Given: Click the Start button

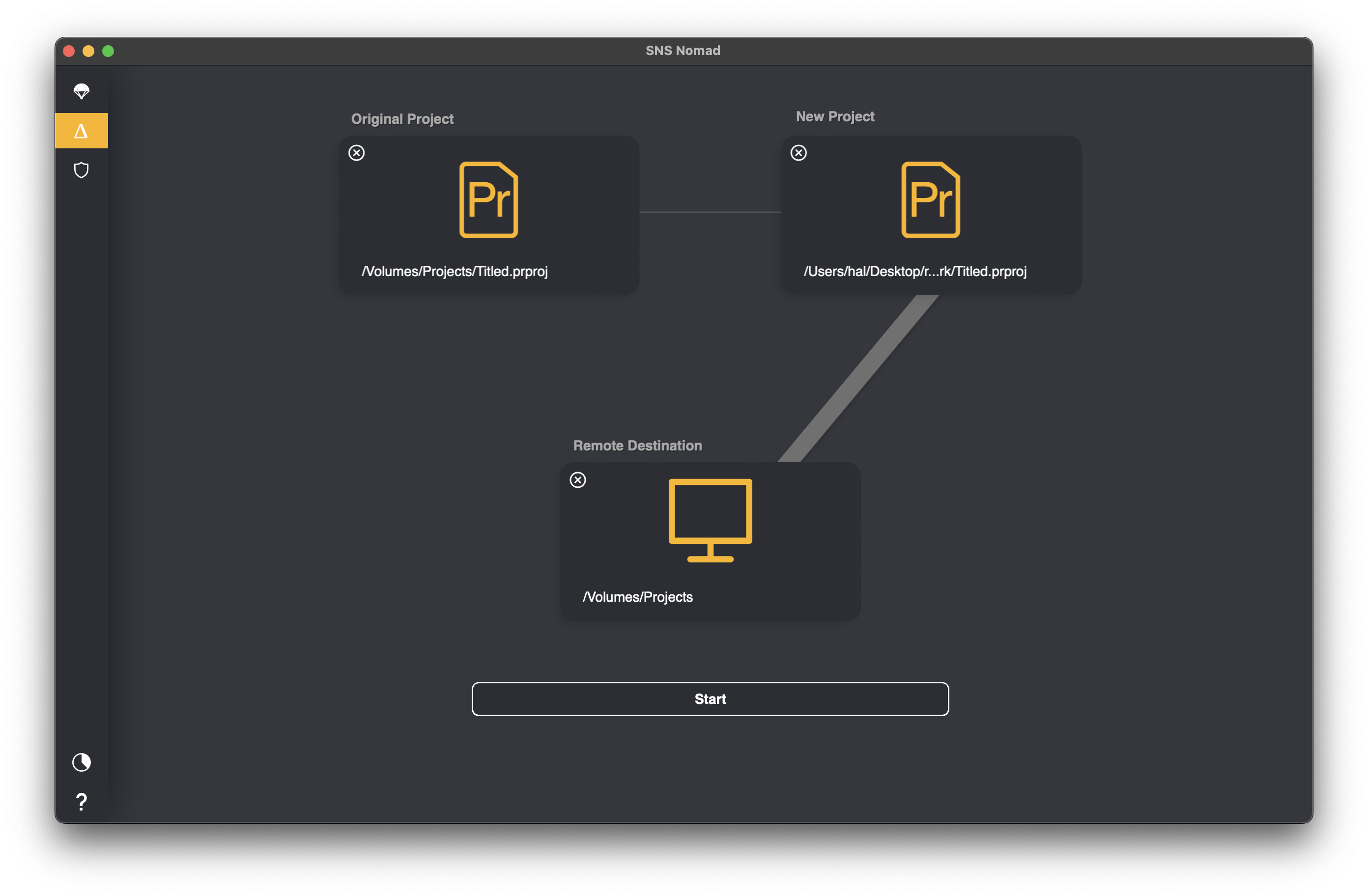Looking at the screenshot, I should coord(711,699).
